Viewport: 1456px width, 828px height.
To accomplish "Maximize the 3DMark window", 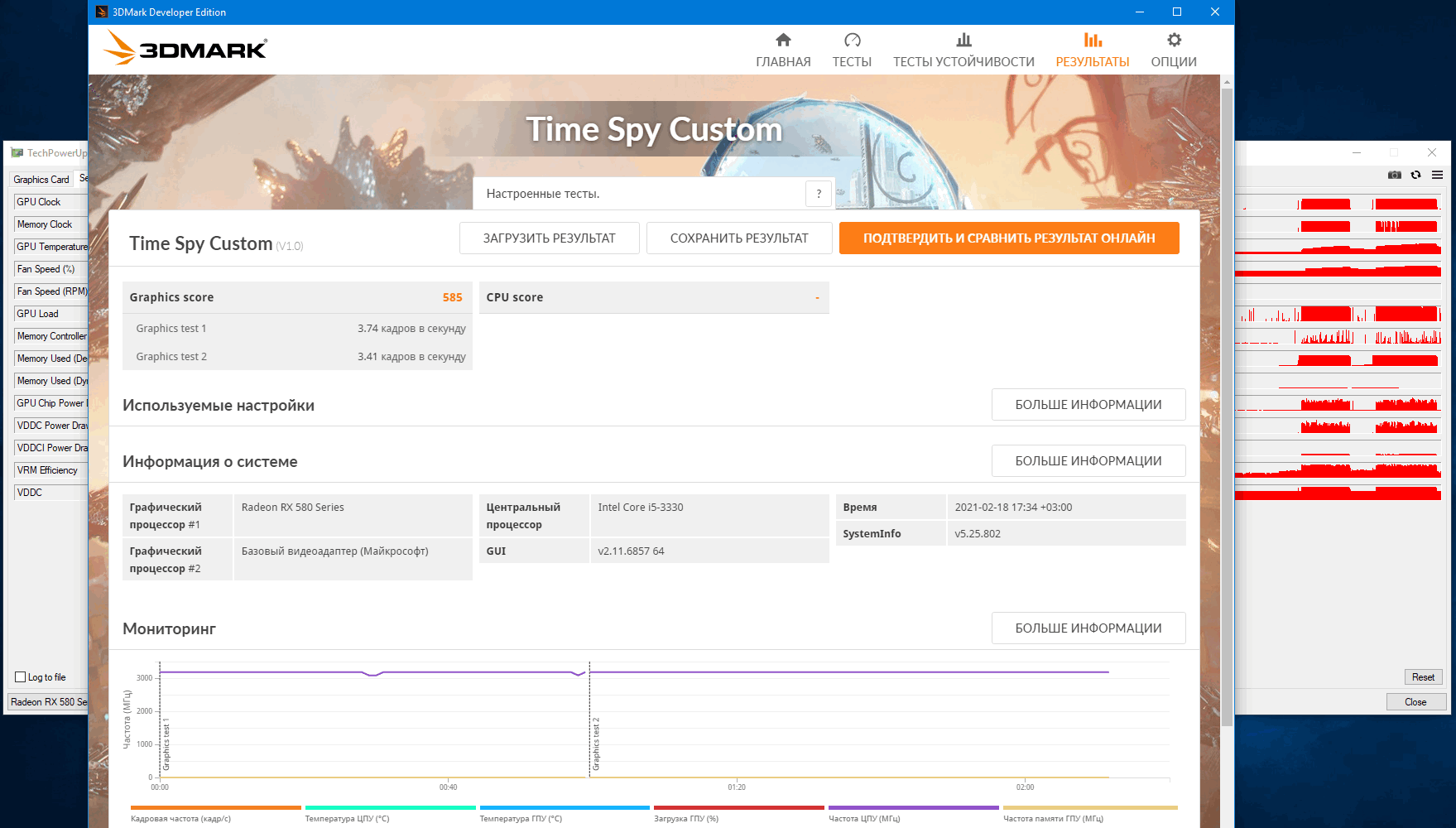I will click(x=1177, y=12).
